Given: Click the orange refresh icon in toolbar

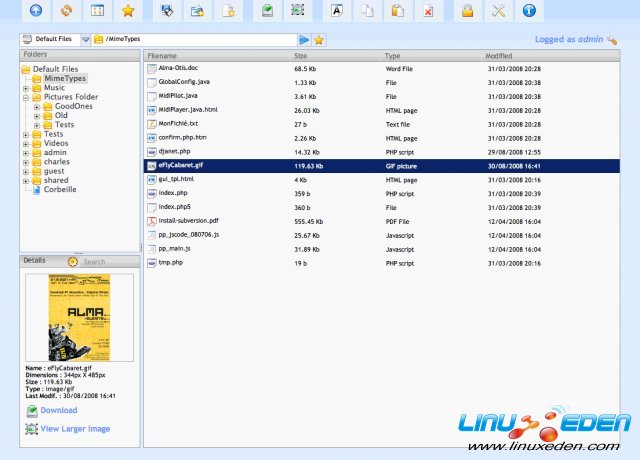Looking at the screenshot, I should (x=67, y=11).
